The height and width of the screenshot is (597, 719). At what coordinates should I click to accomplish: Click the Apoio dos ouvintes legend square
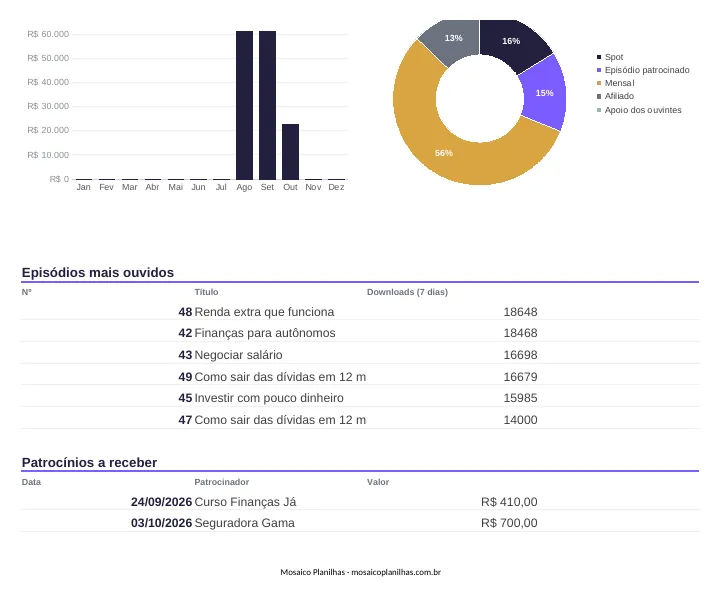click(x=599, y=110)
